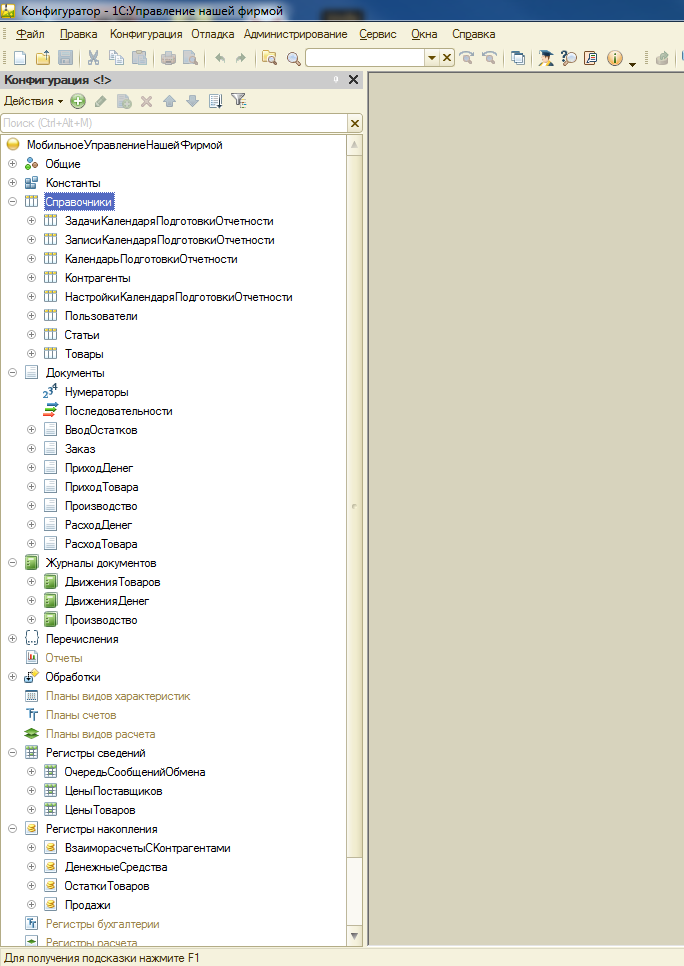Viewport: 684px width, 966px height.
Task: Open the search field dropdown arrow in toolbar
Action: tap(432, 58)
